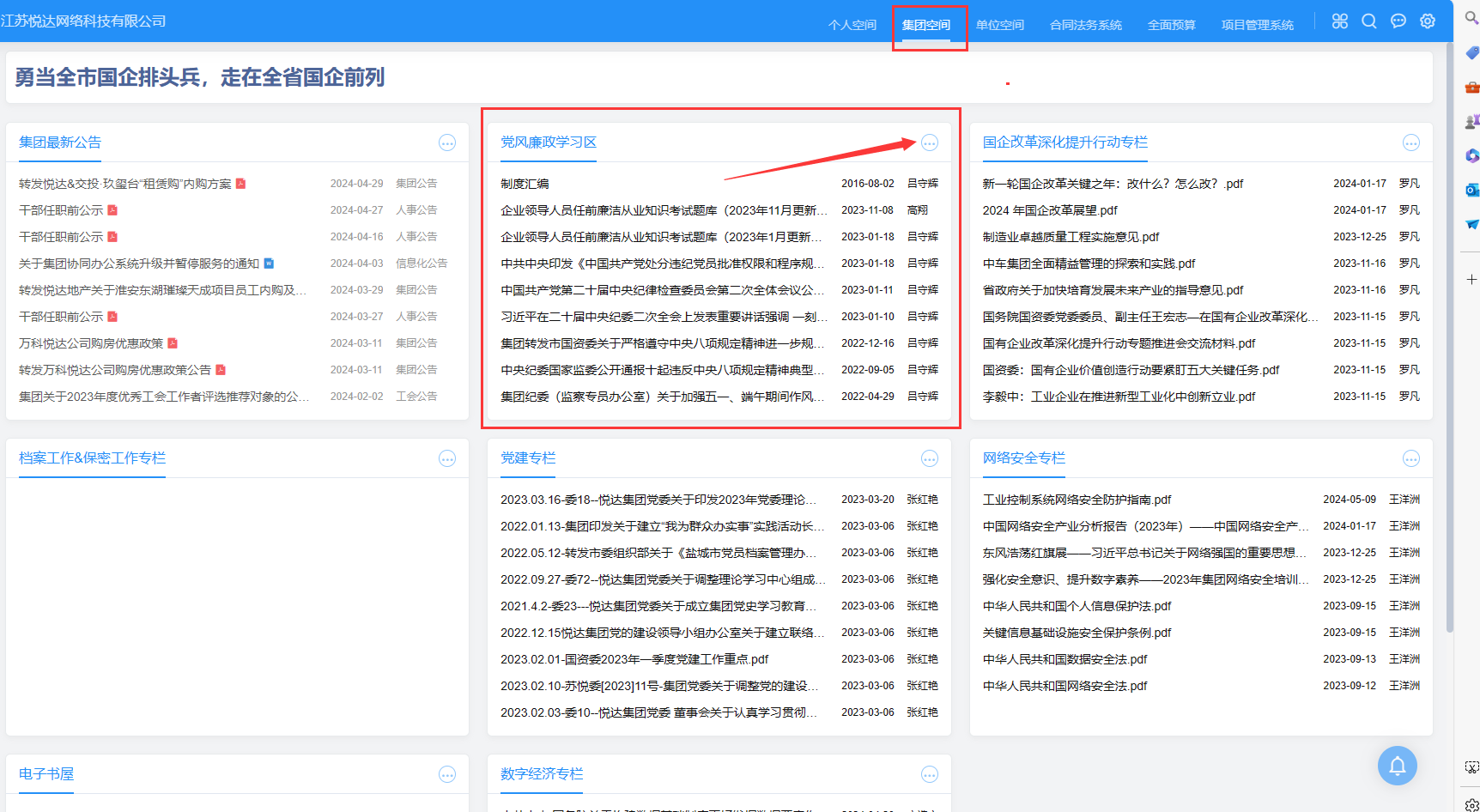The height and width of the screenshot is (812, 1480).
Task: Open the red toolbox icon in sidebar
Action: (x=1471, y=88)
